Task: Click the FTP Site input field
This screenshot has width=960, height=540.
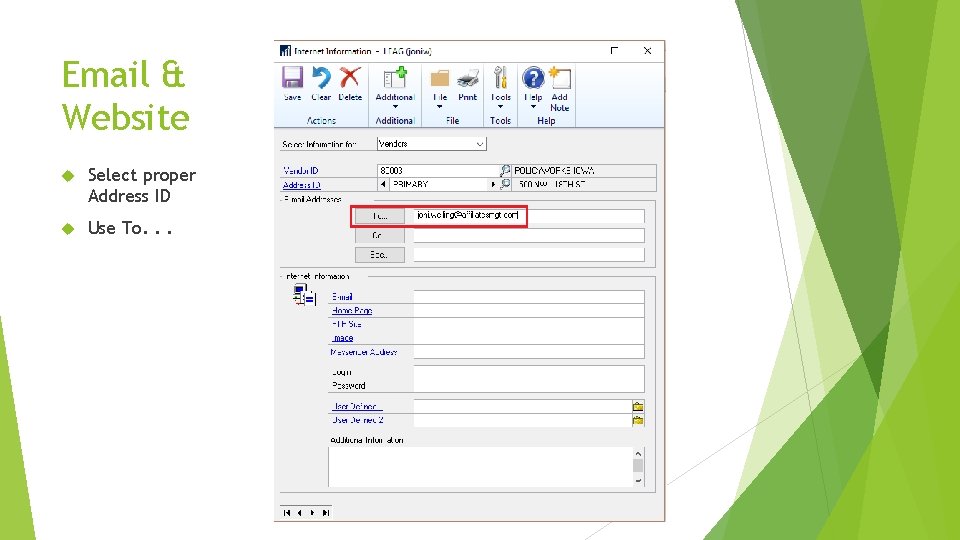Action: click(x=529, y=324)
